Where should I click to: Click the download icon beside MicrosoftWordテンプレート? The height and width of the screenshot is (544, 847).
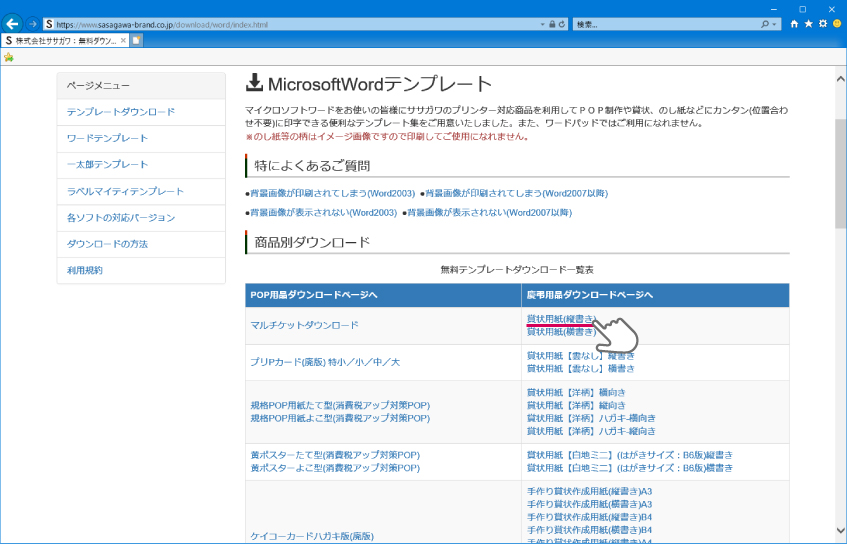[x=254, y=83]
